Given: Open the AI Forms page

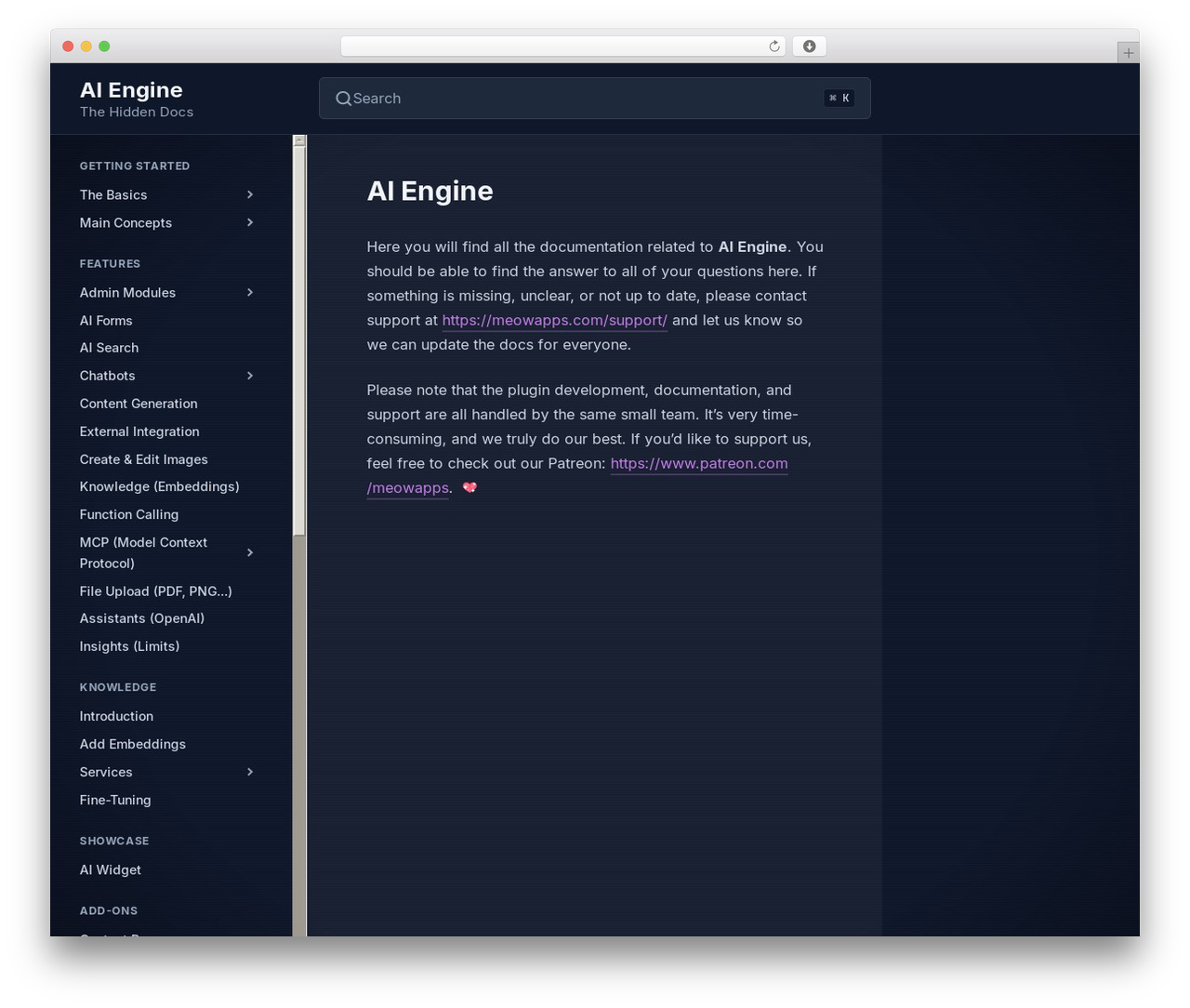Looking at the screenshot, I should pyautogui.click(x=106, y=320).
